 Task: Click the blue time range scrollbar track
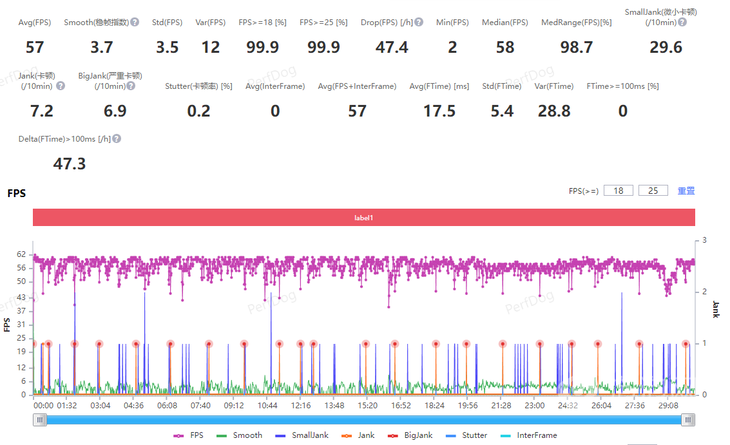363,419
